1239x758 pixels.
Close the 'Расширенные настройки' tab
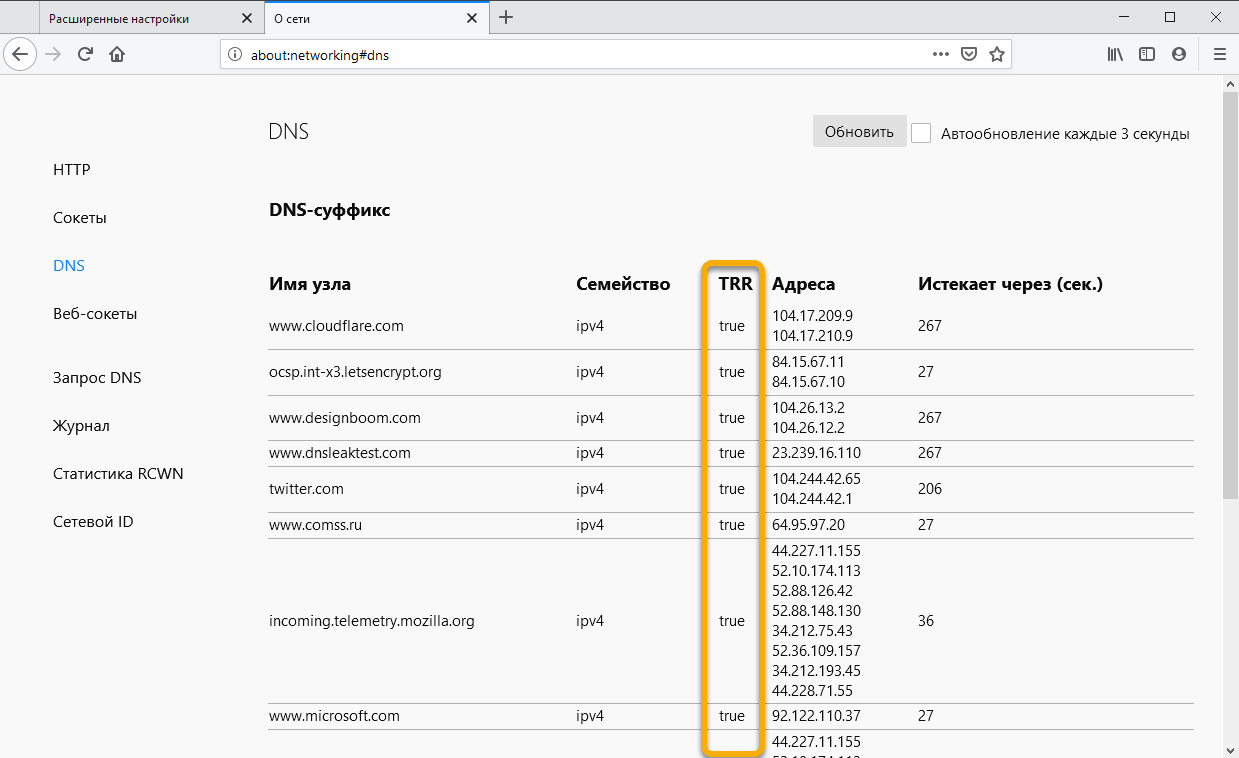pos(245,19)
